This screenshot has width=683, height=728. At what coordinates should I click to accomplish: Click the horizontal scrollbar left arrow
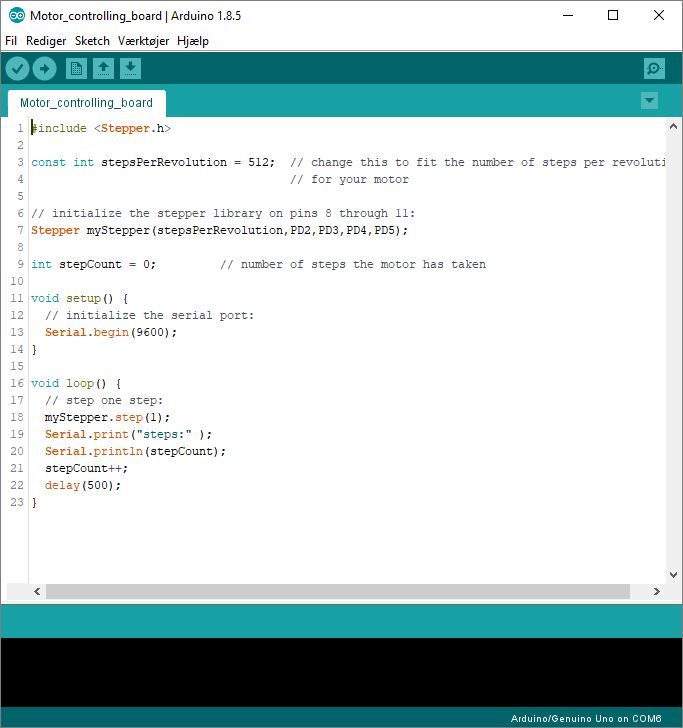[x=37, y=592]
